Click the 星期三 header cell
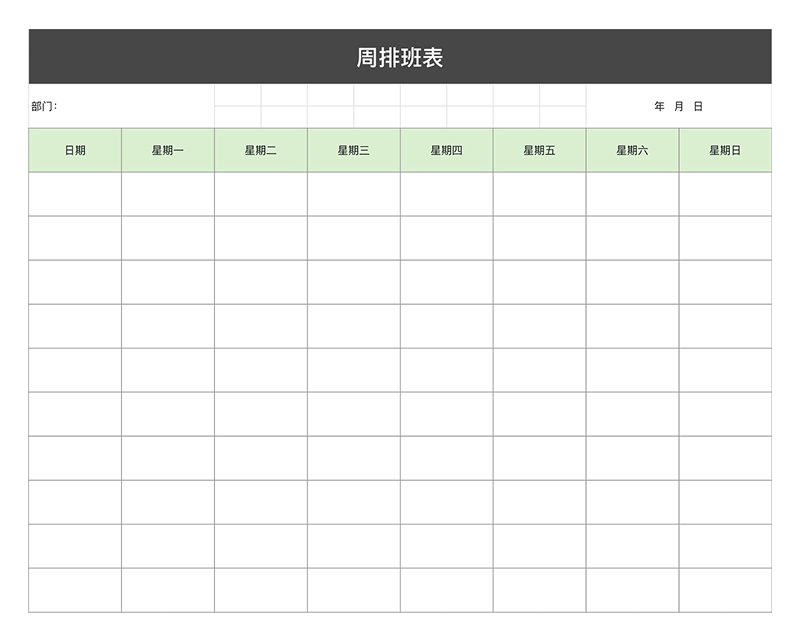This screenshot has width=800, height=628. point(354,150)
